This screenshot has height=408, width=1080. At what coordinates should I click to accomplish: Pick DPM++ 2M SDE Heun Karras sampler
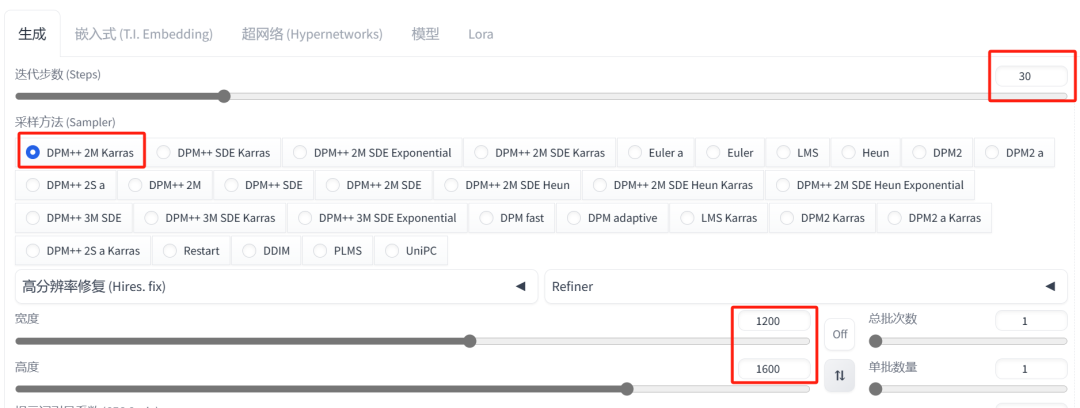tap(673, 185)
